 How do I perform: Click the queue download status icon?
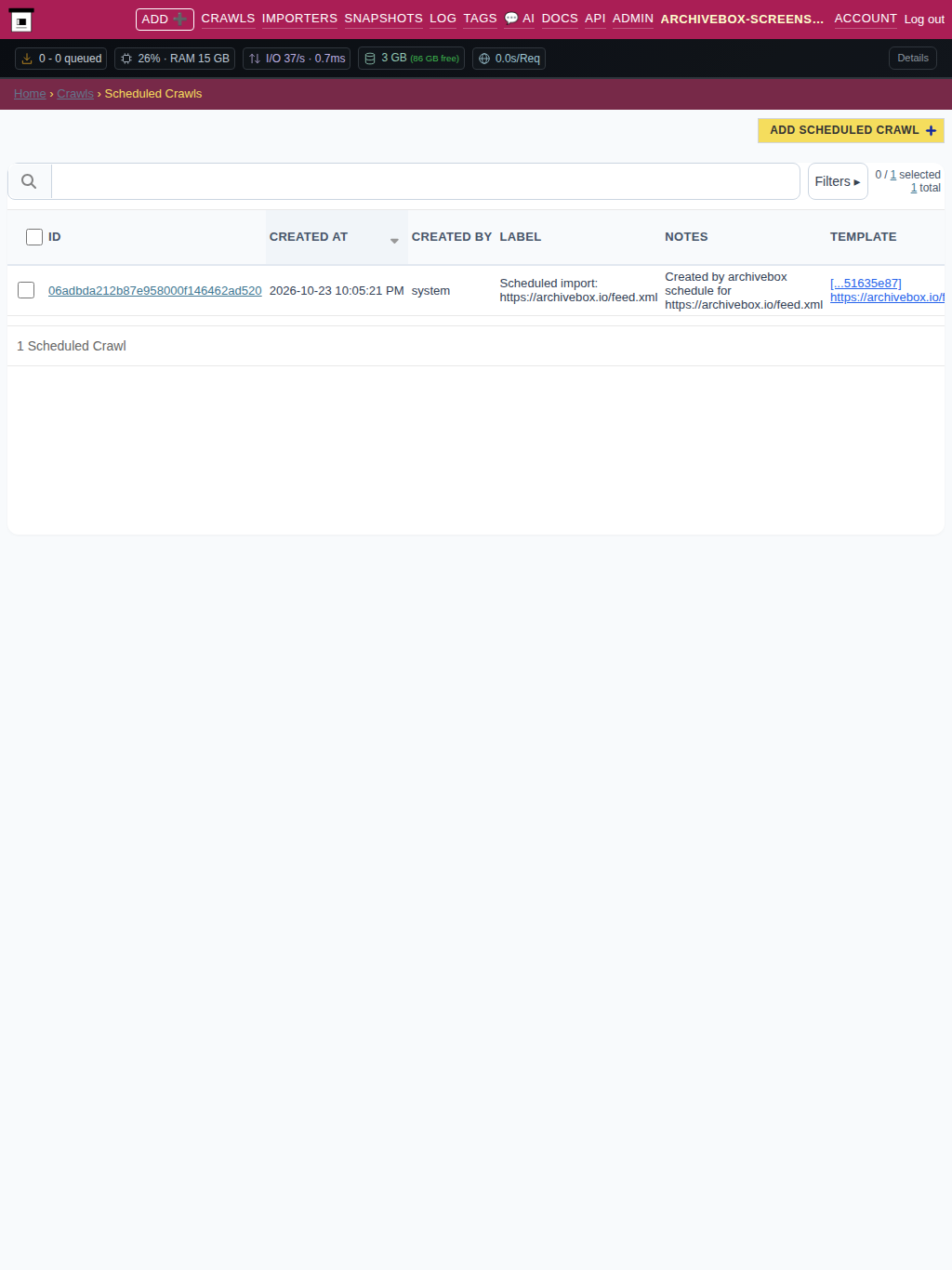coord(27,59)
